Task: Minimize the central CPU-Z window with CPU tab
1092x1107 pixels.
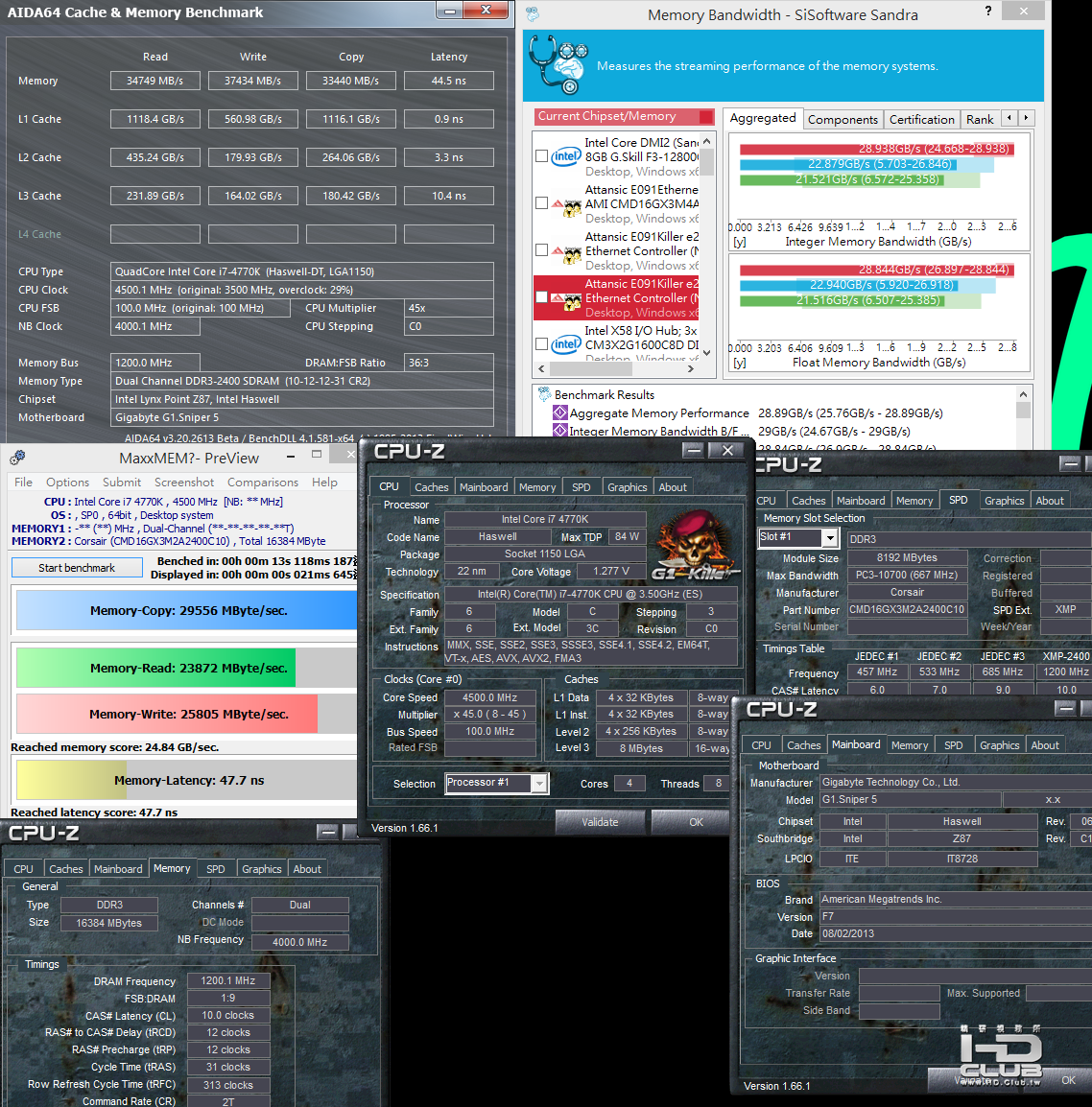Action: pyautogui.click(x=694, y=451)
